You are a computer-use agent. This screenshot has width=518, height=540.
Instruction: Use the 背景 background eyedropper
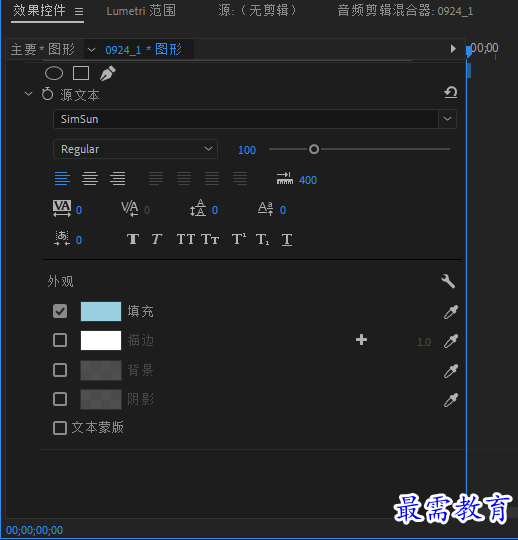pyautogui.click(x=450, y=371)
